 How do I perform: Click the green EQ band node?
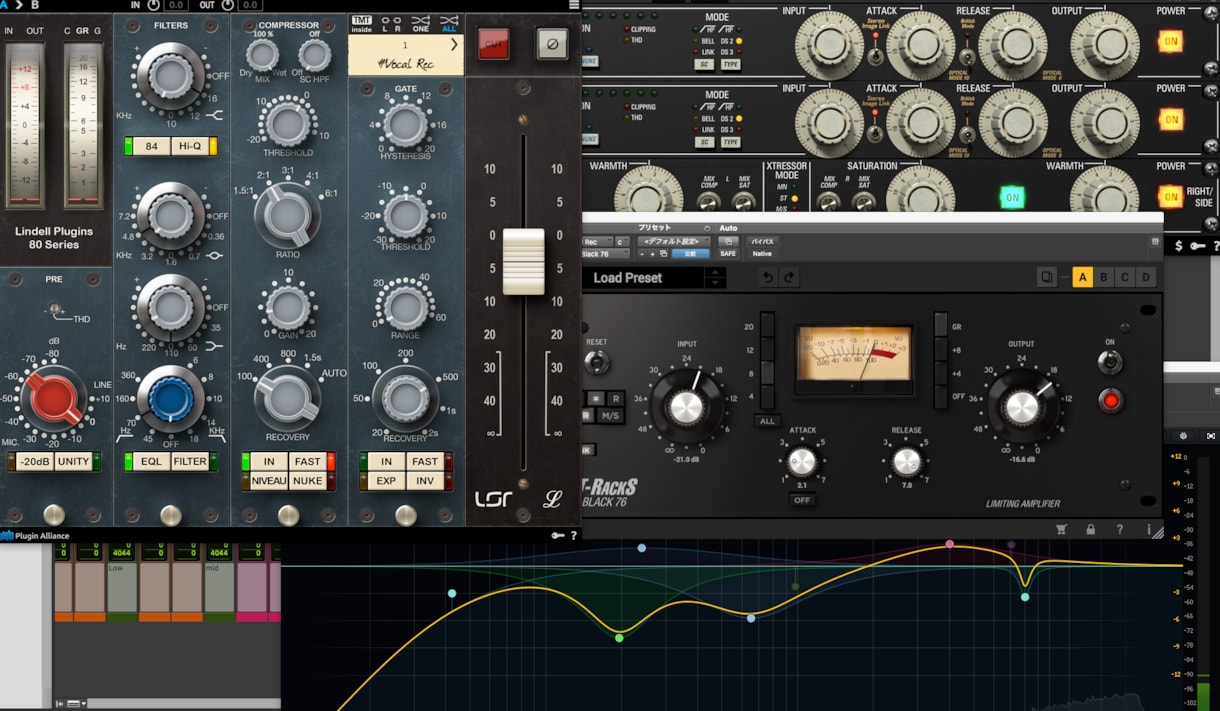point(619,638)
